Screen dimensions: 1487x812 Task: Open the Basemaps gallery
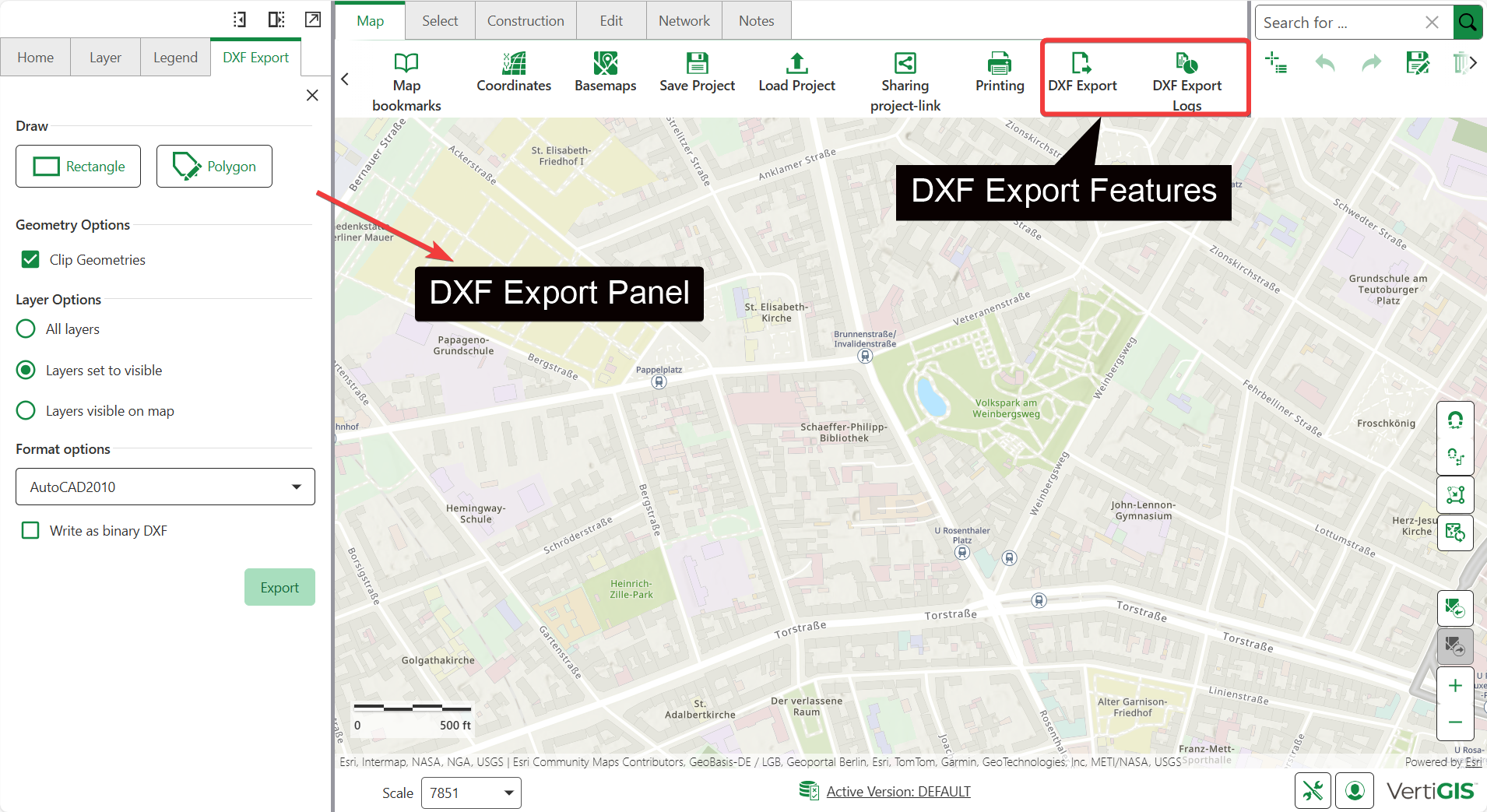pos(605,72)
